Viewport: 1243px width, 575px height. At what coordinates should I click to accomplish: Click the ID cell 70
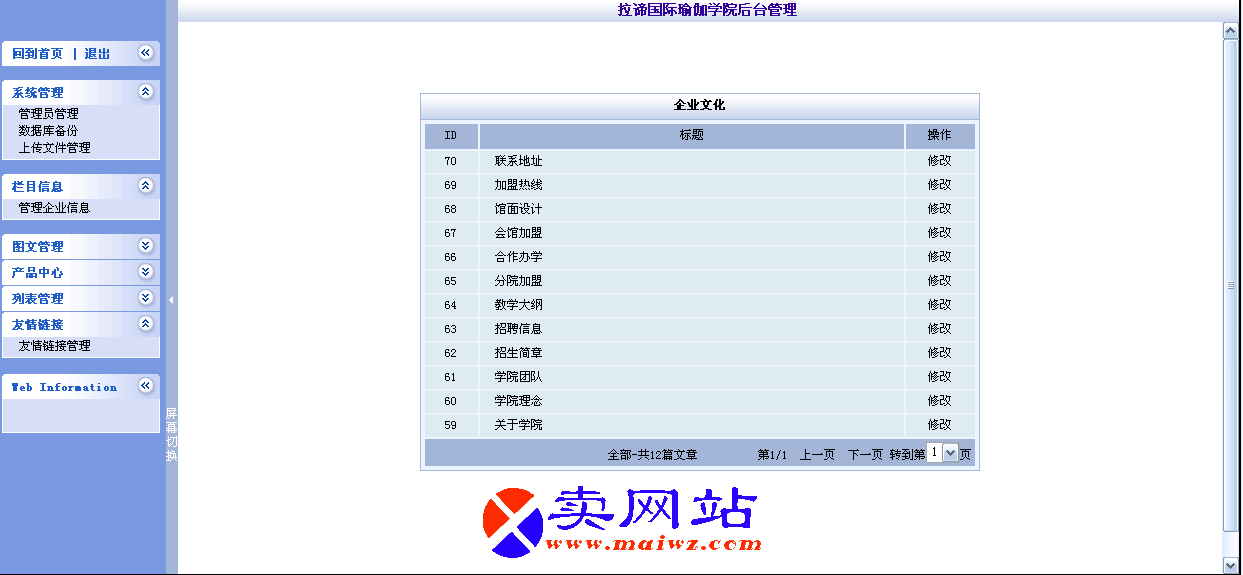pos(450,161)
